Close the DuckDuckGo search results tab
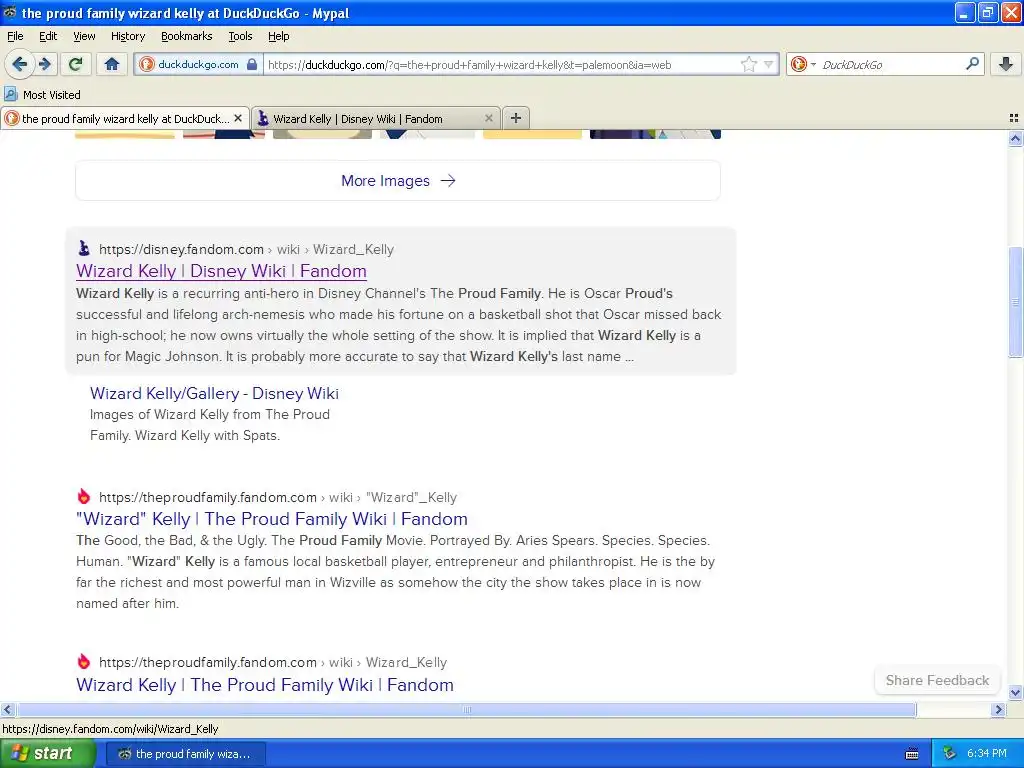Image resolution: width=1024 pixels, height=768 pixels. click(x=238, y=118)
